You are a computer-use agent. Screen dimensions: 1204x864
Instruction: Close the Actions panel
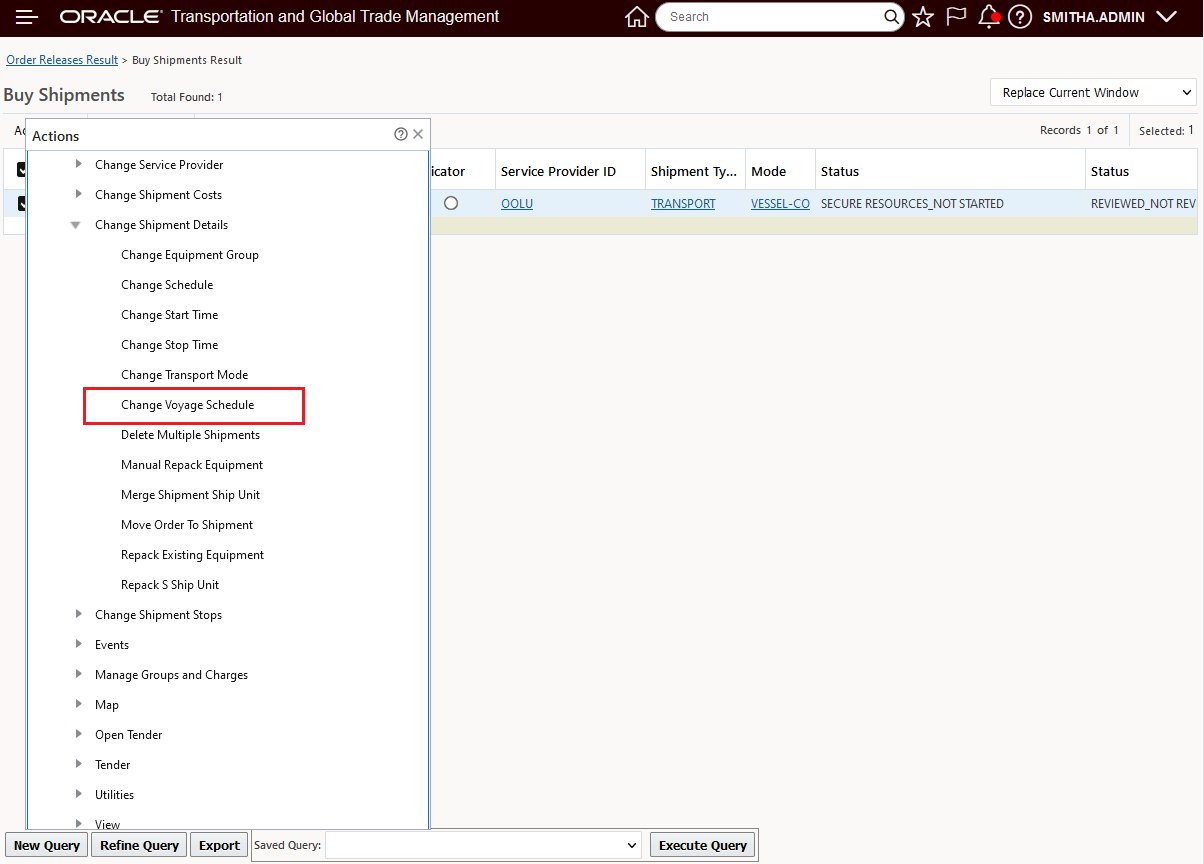coord(418,134)
